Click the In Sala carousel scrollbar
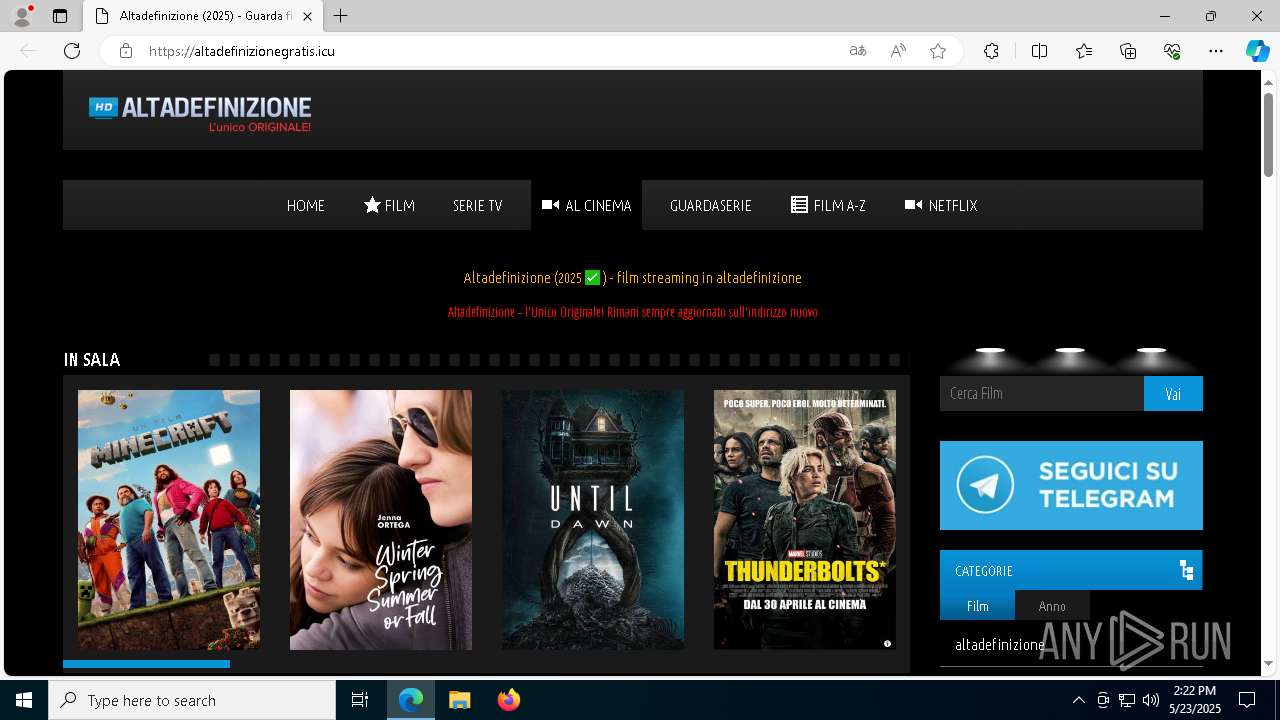This screenshot has width=1280, height=720. pos(146,664)
